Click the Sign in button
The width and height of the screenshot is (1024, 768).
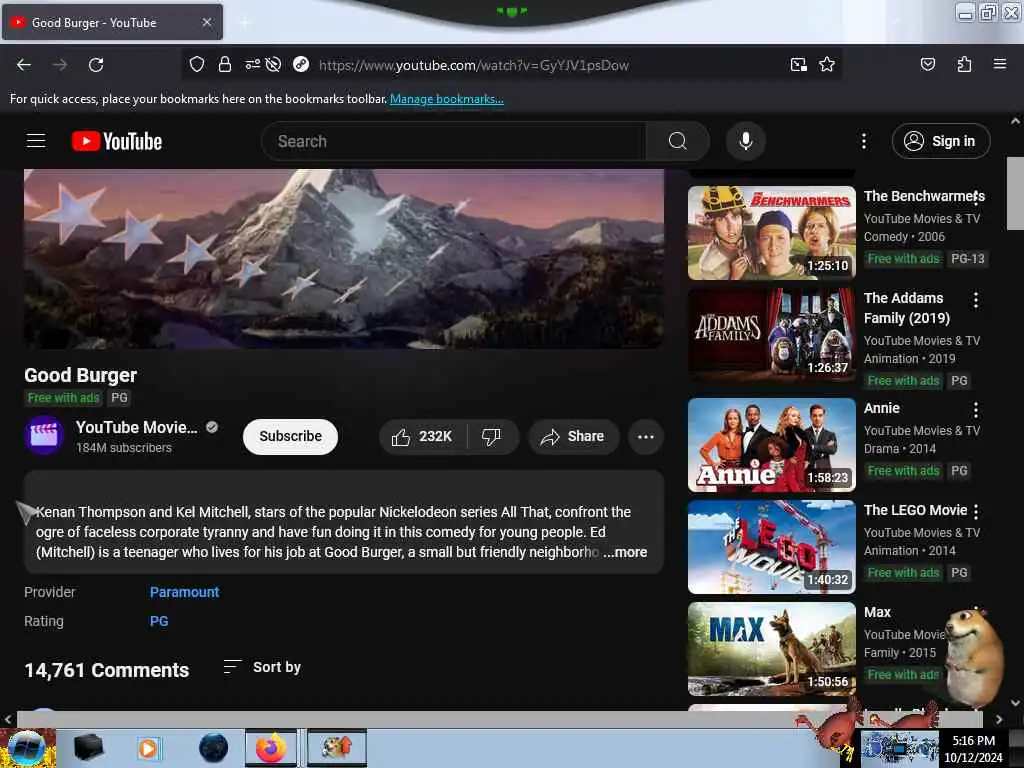click(x=940, y=141)
